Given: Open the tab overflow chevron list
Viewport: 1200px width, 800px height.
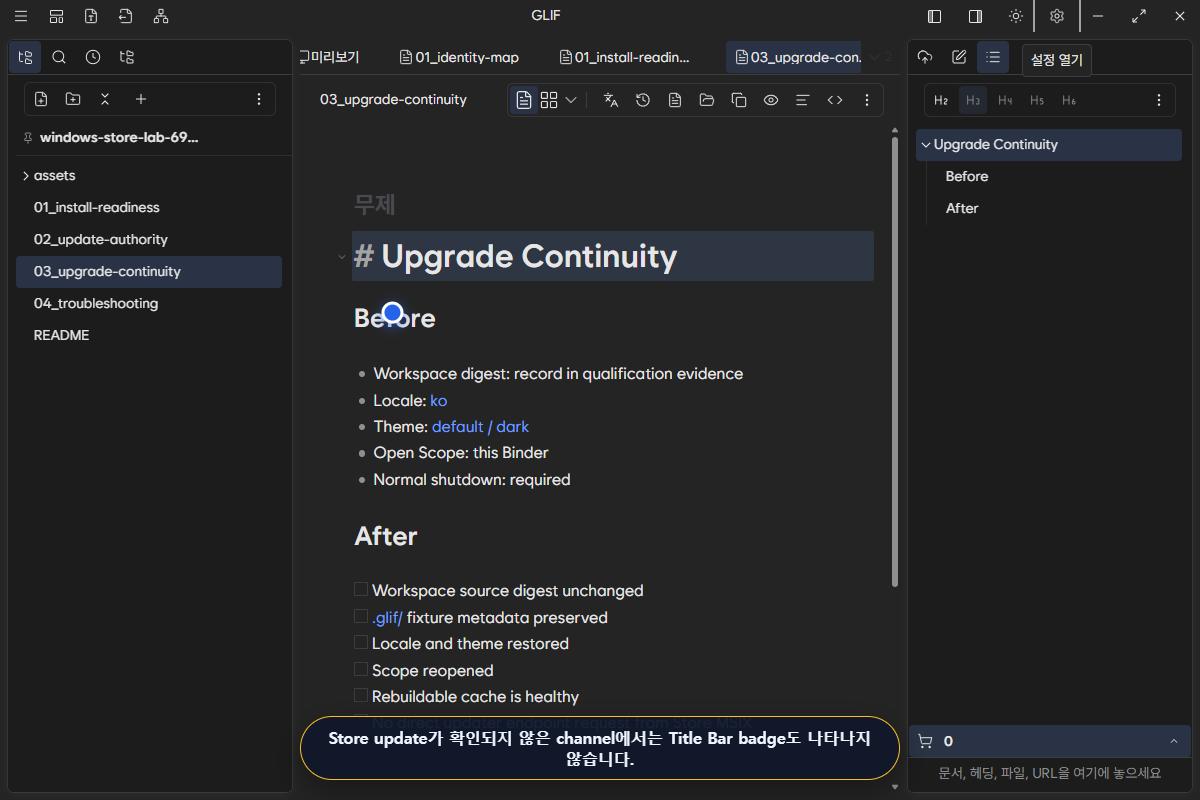Looking at the screenshot, I should [874, 57].
